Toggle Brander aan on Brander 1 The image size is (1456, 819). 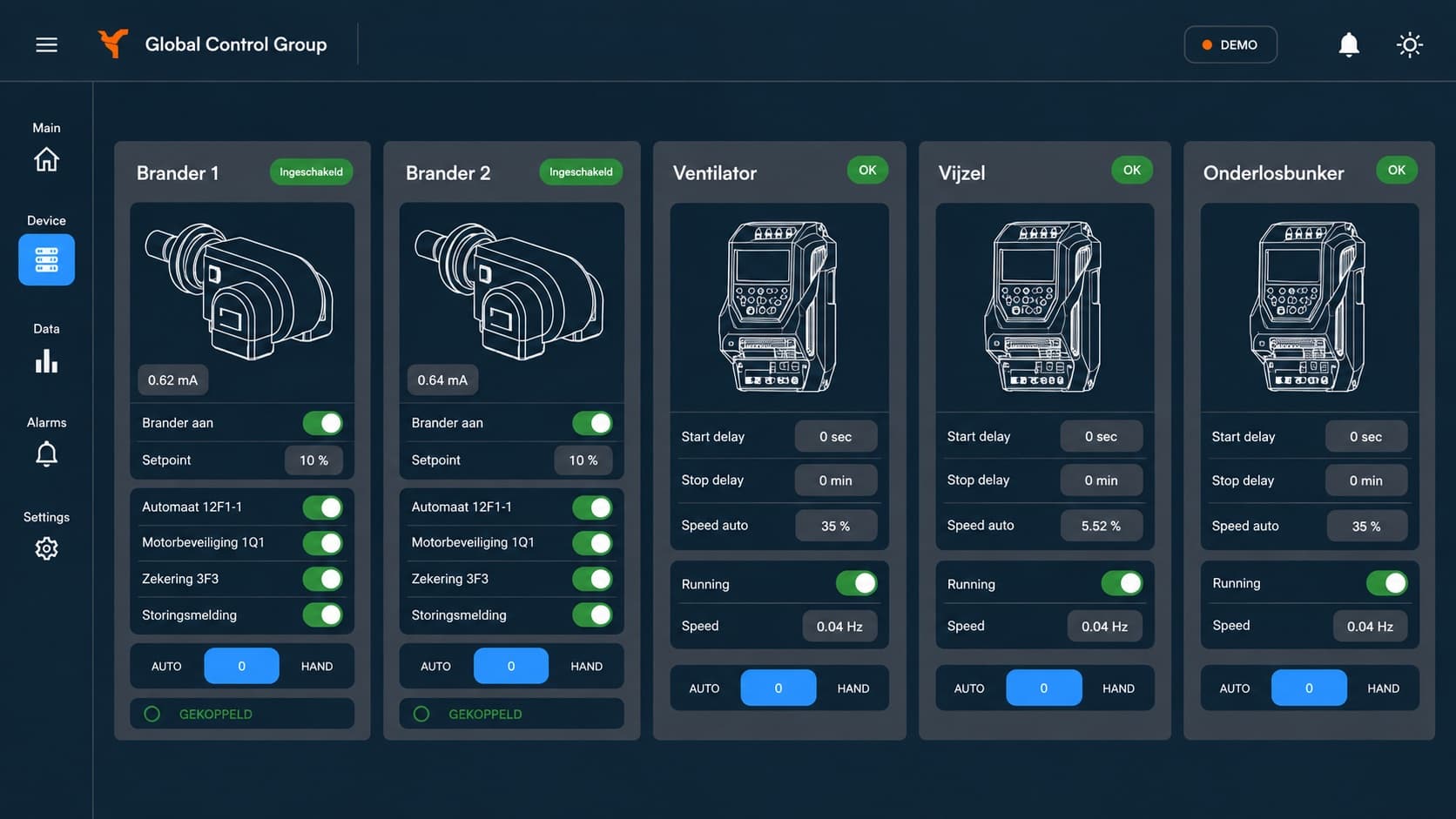click(322, 423)
